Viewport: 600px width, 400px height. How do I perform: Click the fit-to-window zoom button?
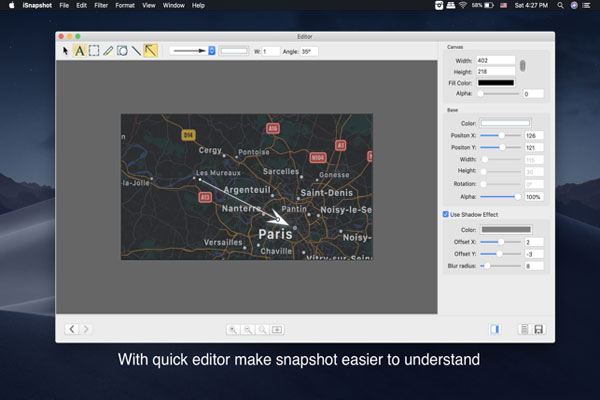pyautogui.click(x=277, y=329)
